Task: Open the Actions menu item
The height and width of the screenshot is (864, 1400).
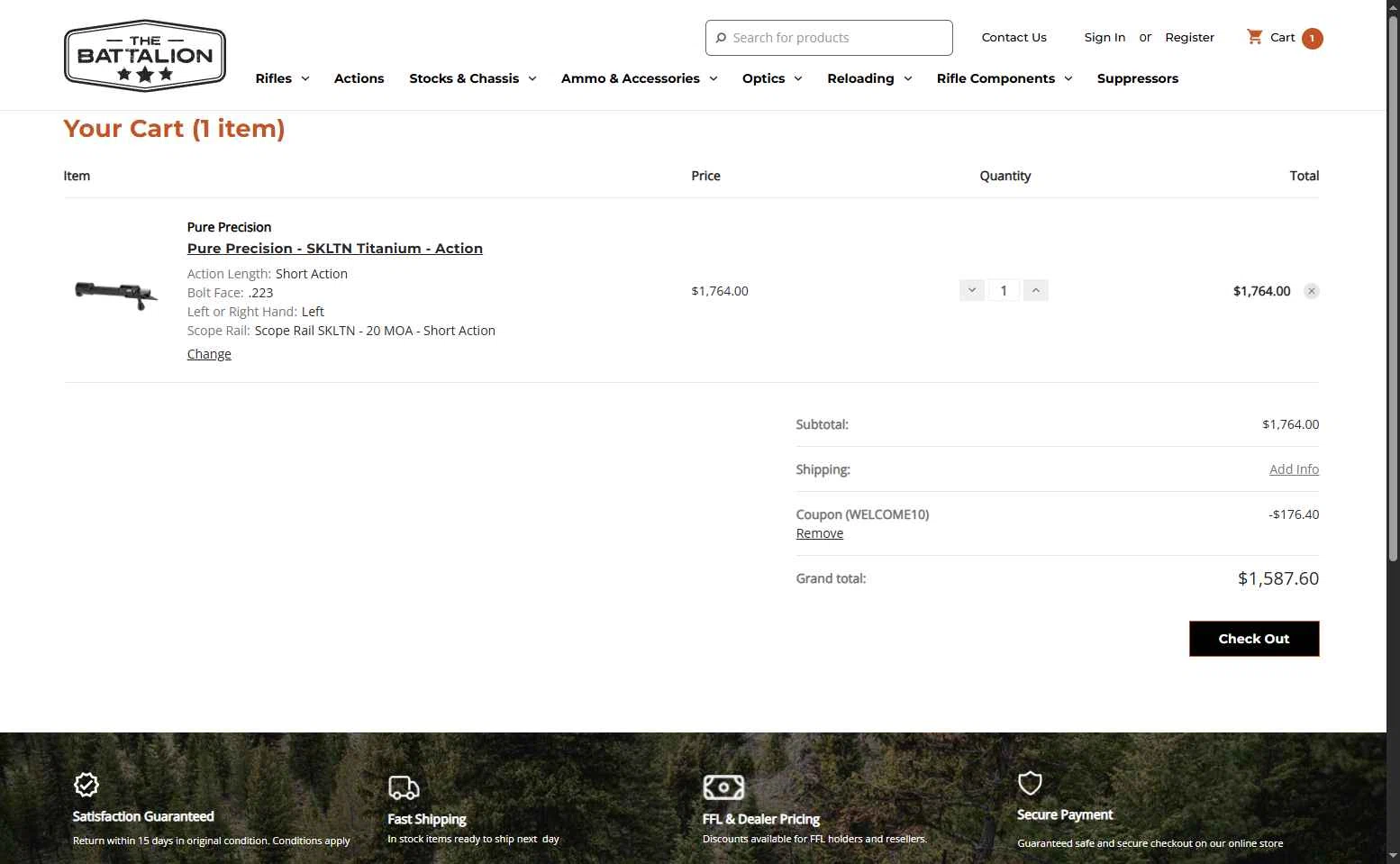Action: coord(359,78)
